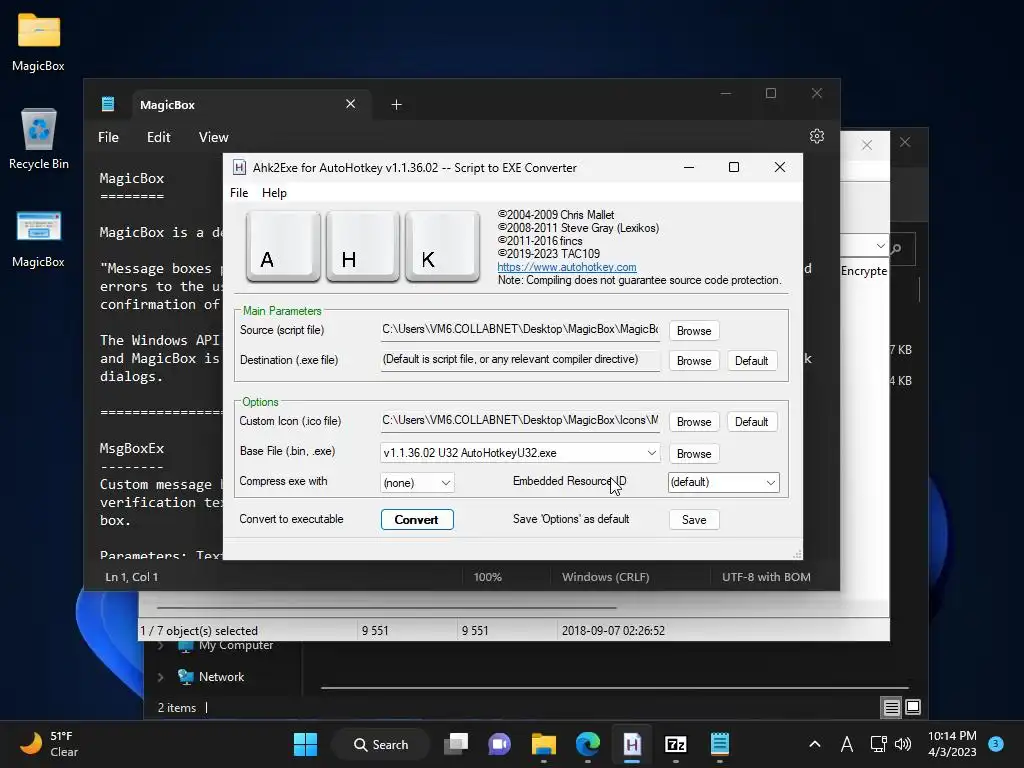The image size is (1024, 768).
Task: Click Ln 1, Col 1 status in Notepad
Action: 132,577
